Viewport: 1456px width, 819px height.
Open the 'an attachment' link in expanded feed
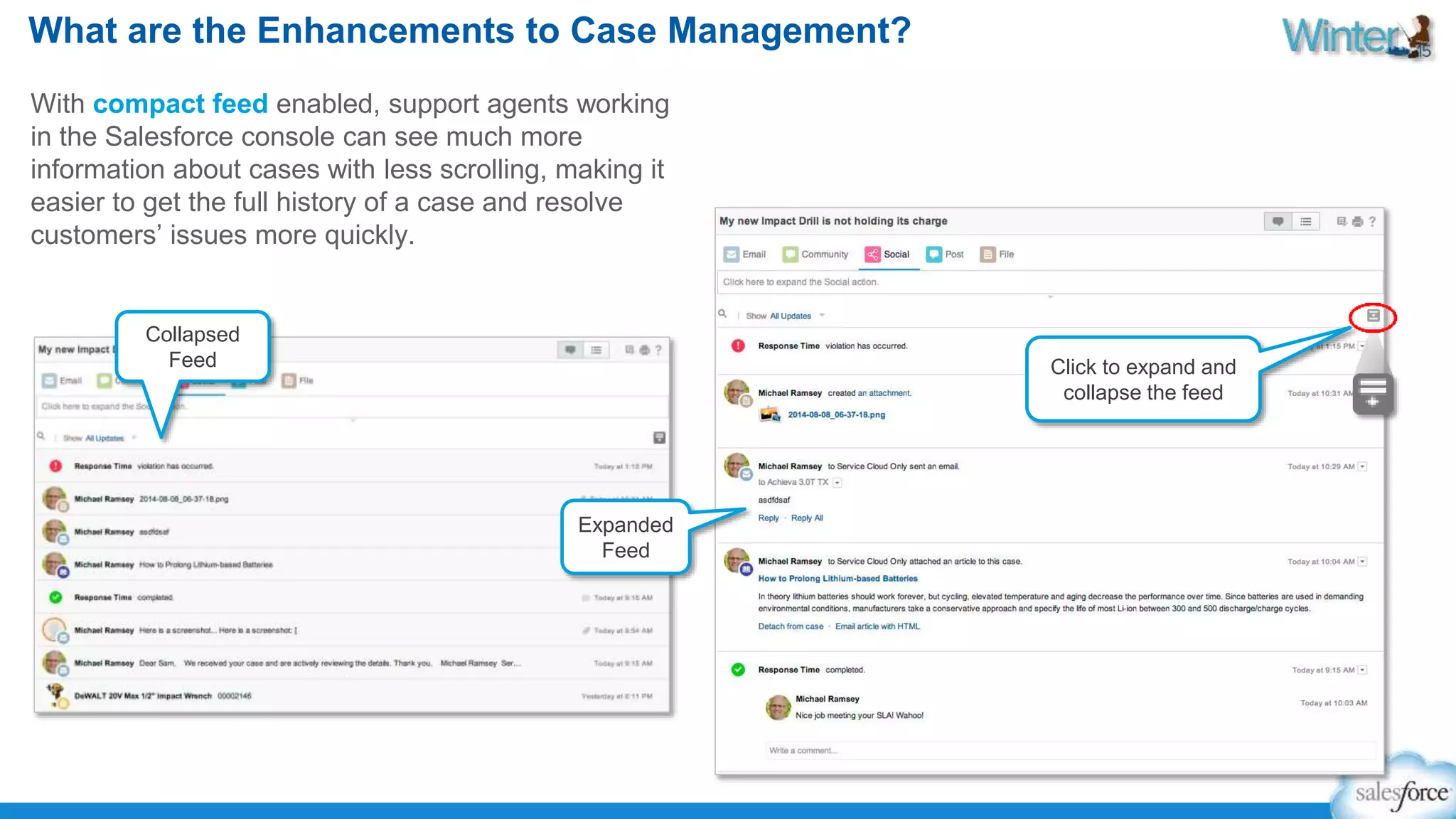884,393
